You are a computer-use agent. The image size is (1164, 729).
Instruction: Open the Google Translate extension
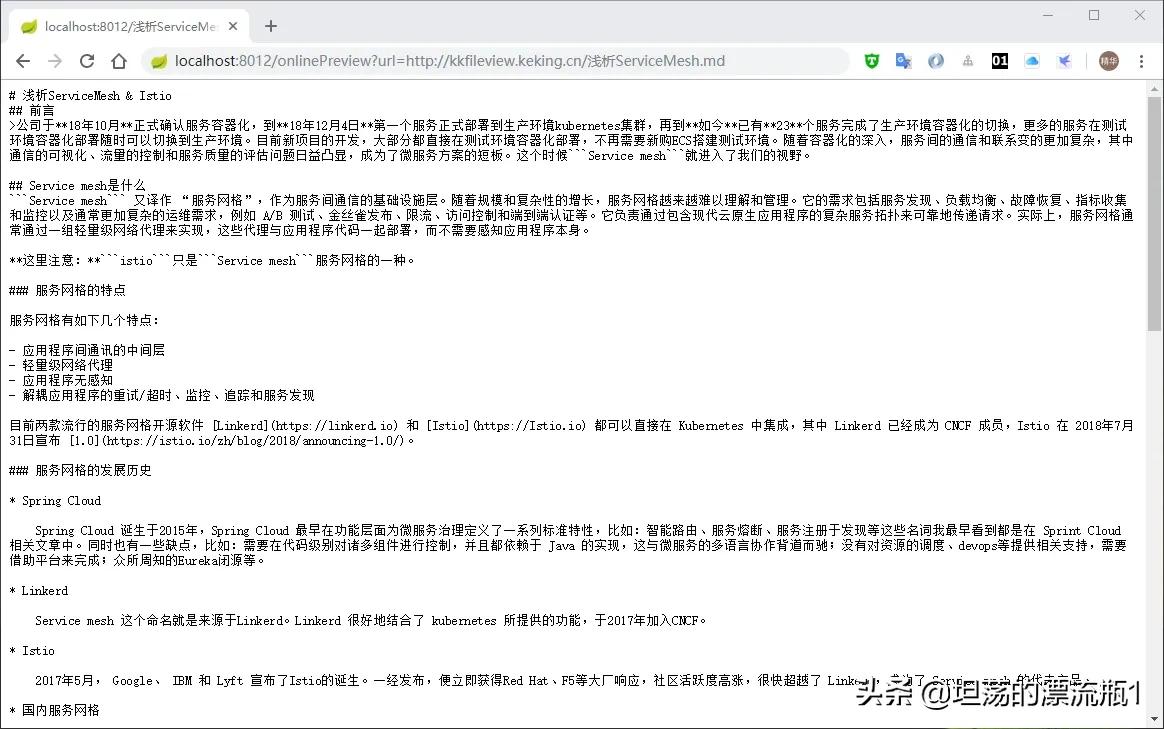(903, 60)
